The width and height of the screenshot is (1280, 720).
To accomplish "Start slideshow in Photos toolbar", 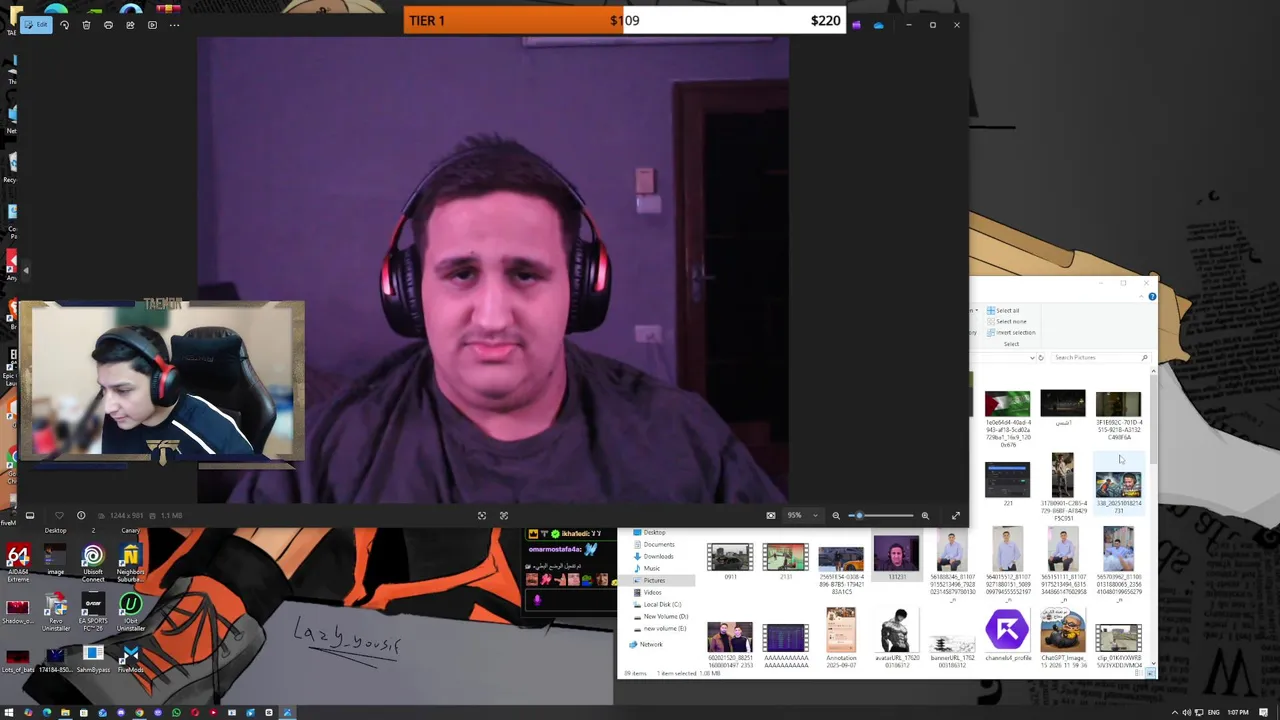I will pyautogui.click(x=152, y=25).
